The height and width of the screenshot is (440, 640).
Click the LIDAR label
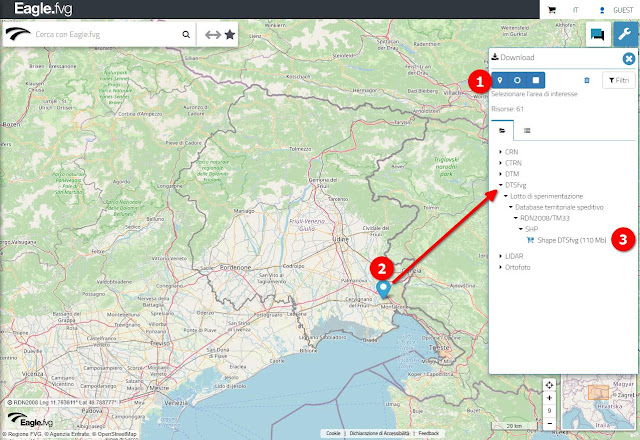[514, 256]
